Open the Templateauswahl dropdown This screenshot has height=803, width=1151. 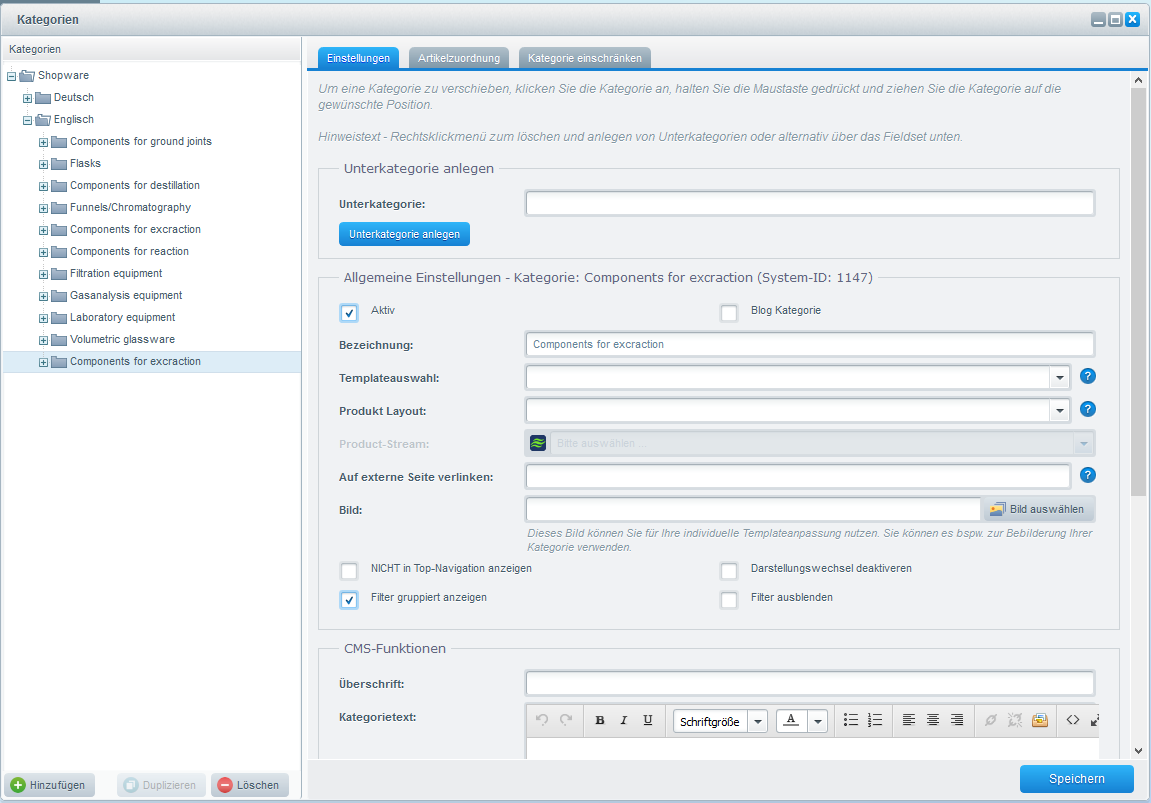[1059, 378]
